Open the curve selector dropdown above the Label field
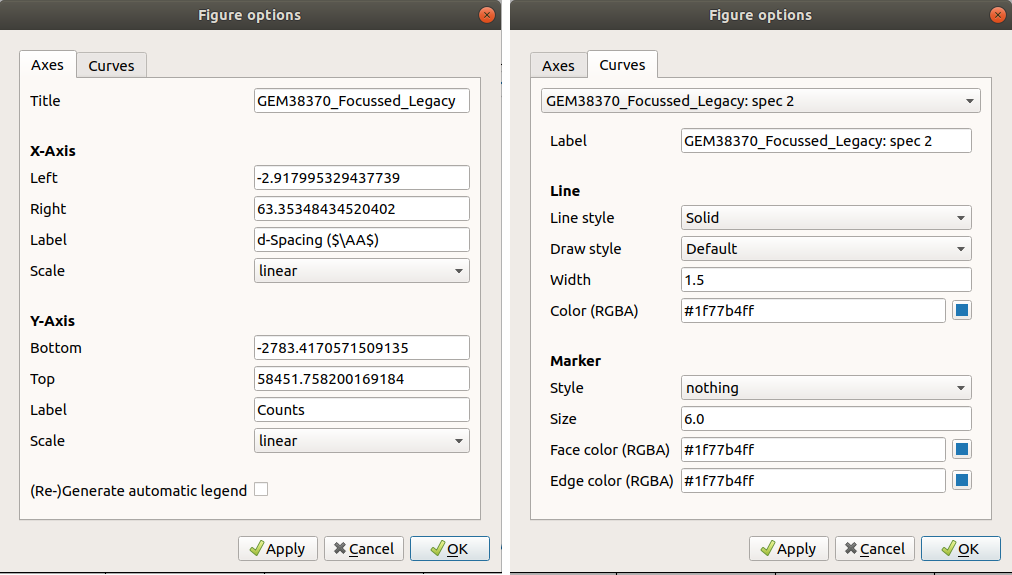 [x=760, y=101]
